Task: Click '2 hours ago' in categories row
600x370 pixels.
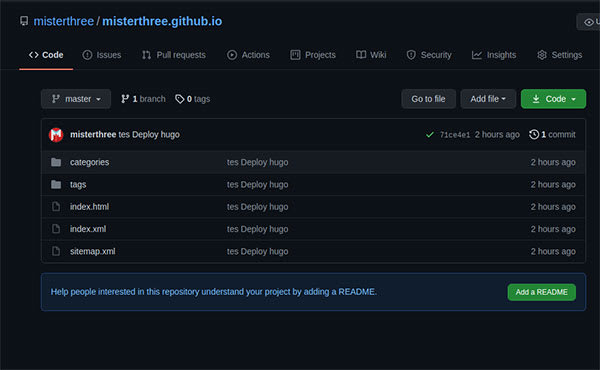Action: pyautogui.click(x=553, y=162)
